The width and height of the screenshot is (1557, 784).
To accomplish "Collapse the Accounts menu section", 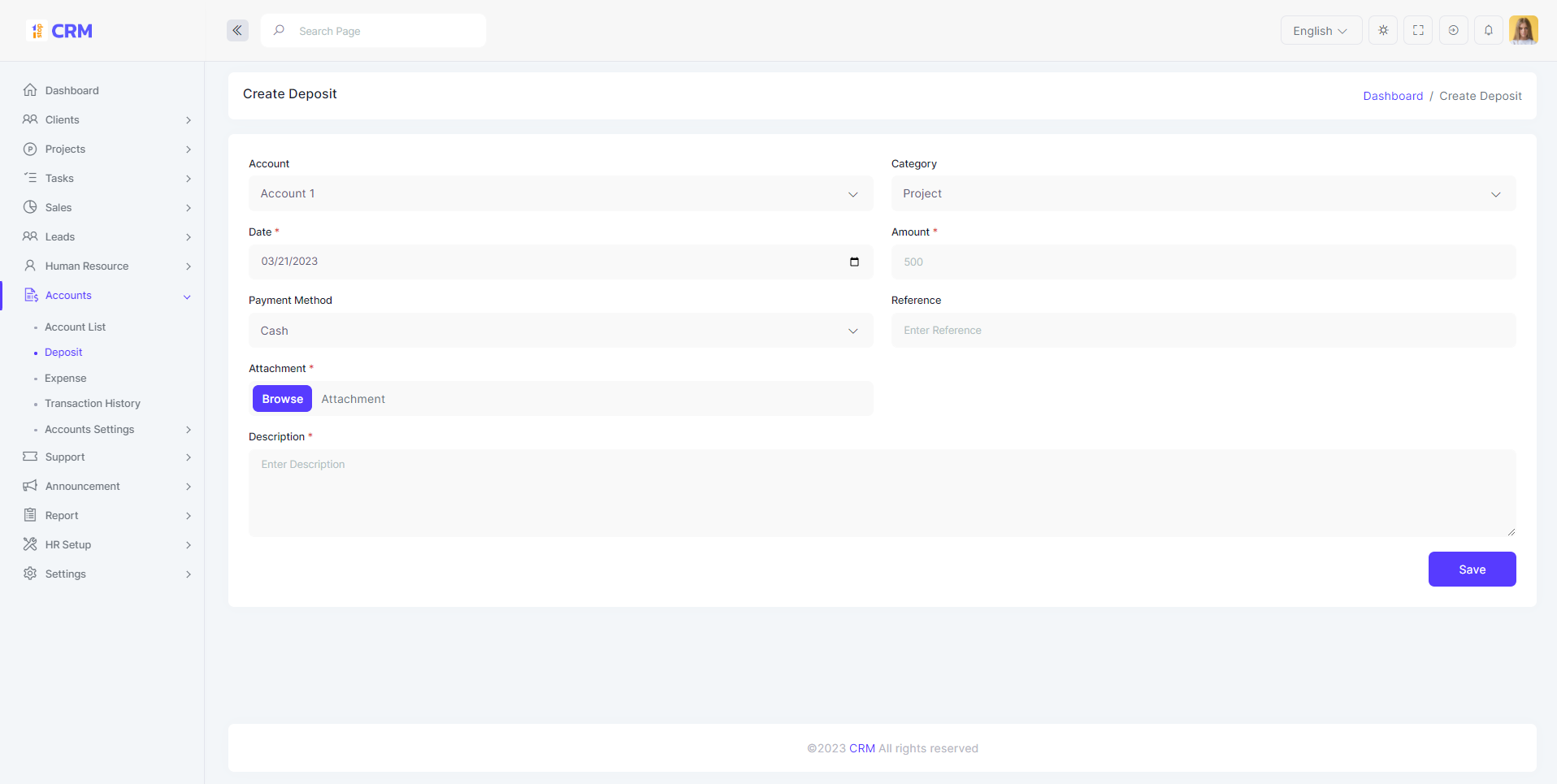I will 187,297.
